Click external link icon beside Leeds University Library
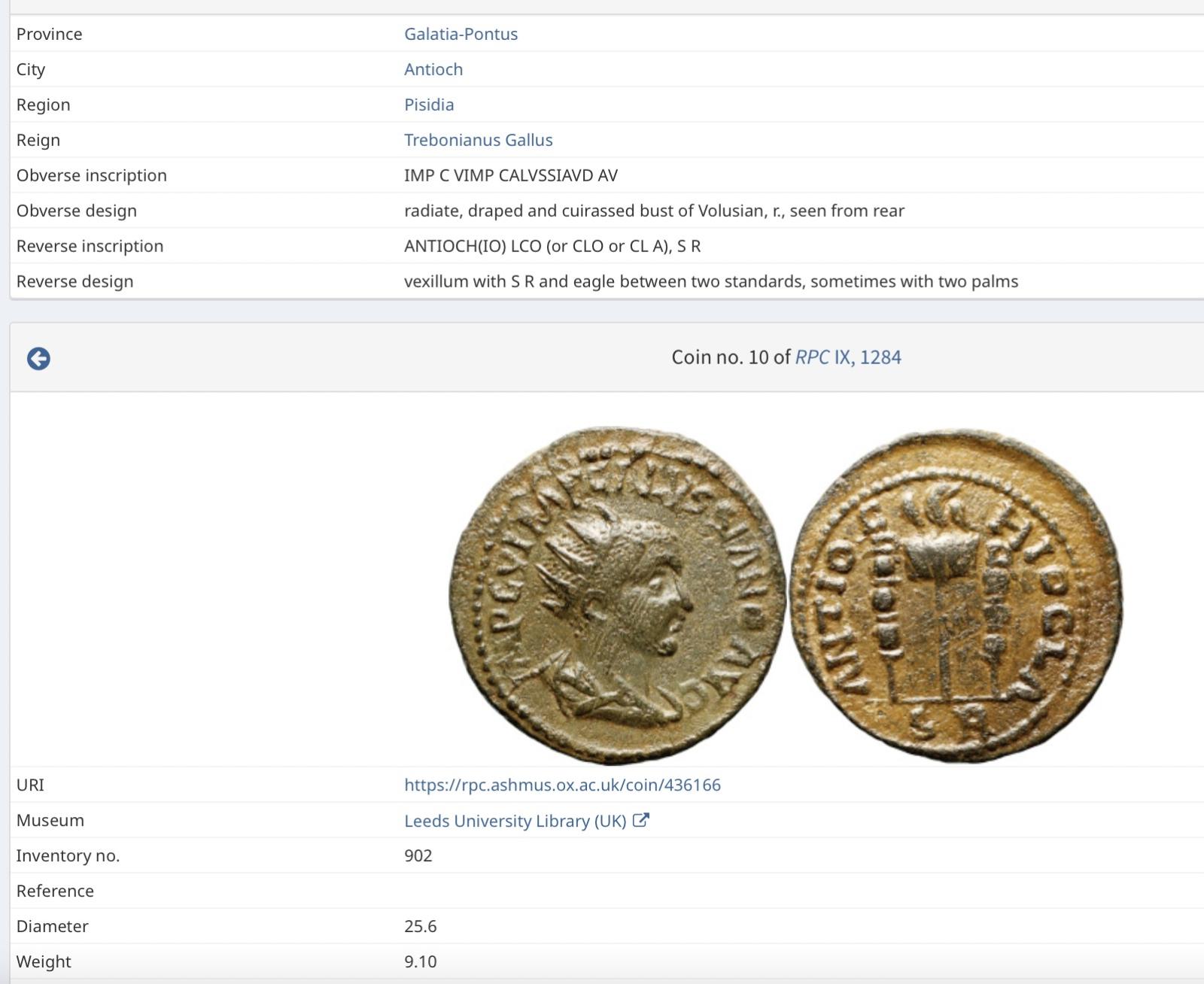1204x984 pixels. tap(640, 820)
